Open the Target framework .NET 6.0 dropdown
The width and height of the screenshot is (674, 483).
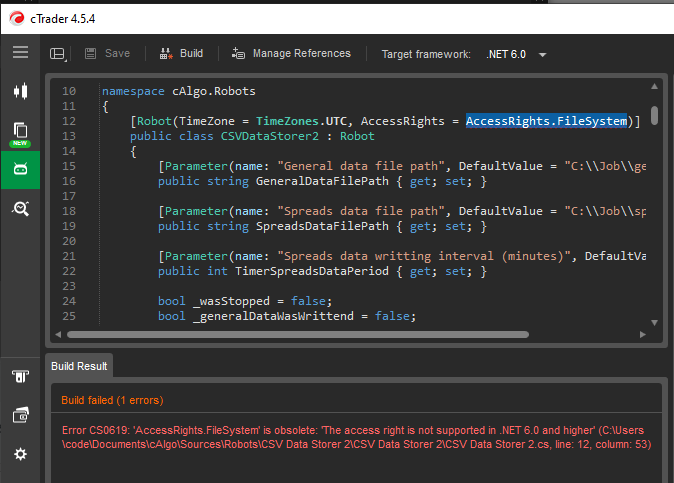pos(516,55)
